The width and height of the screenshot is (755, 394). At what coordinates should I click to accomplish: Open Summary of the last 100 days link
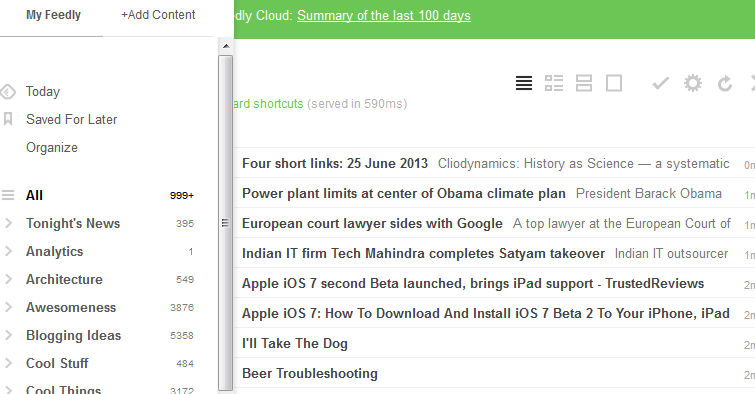pyautogui.click(x=384, y=15)
